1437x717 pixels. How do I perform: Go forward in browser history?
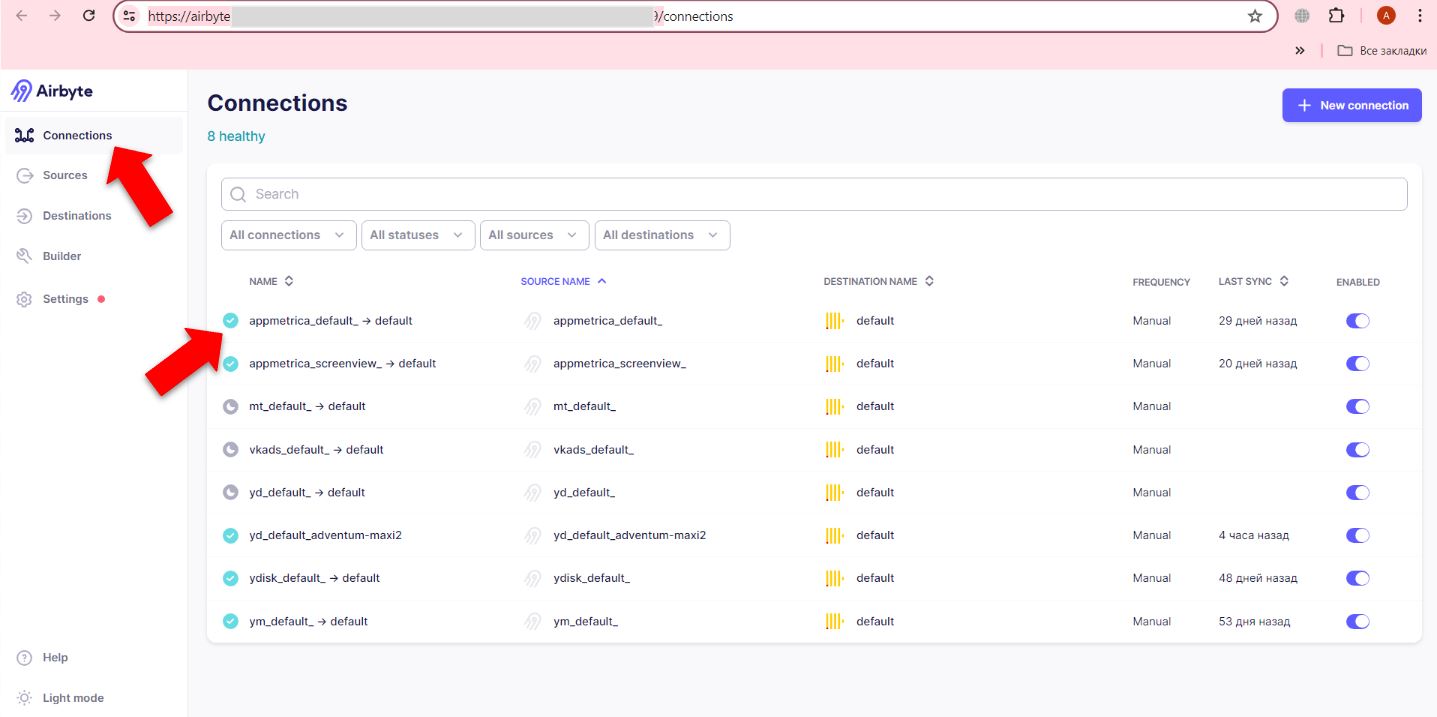(x=55, y=16)
